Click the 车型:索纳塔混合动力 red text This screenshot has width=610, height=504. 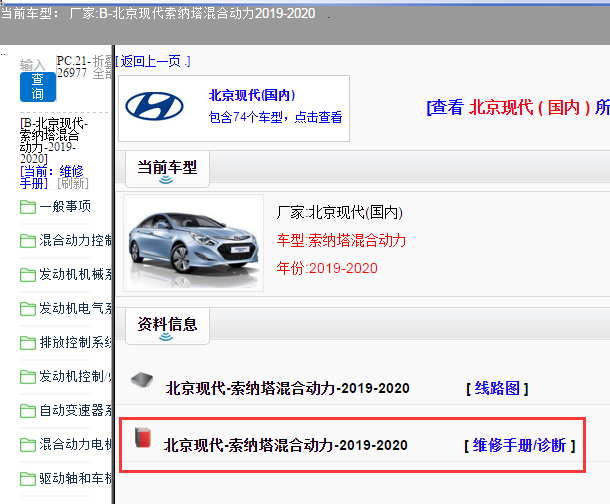[342, 241]
